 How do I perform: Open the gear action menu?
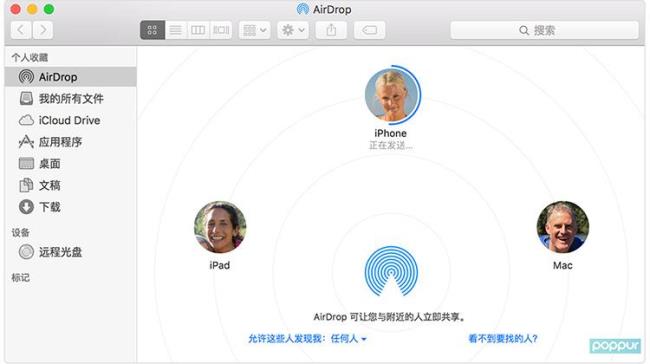point(293,30)
